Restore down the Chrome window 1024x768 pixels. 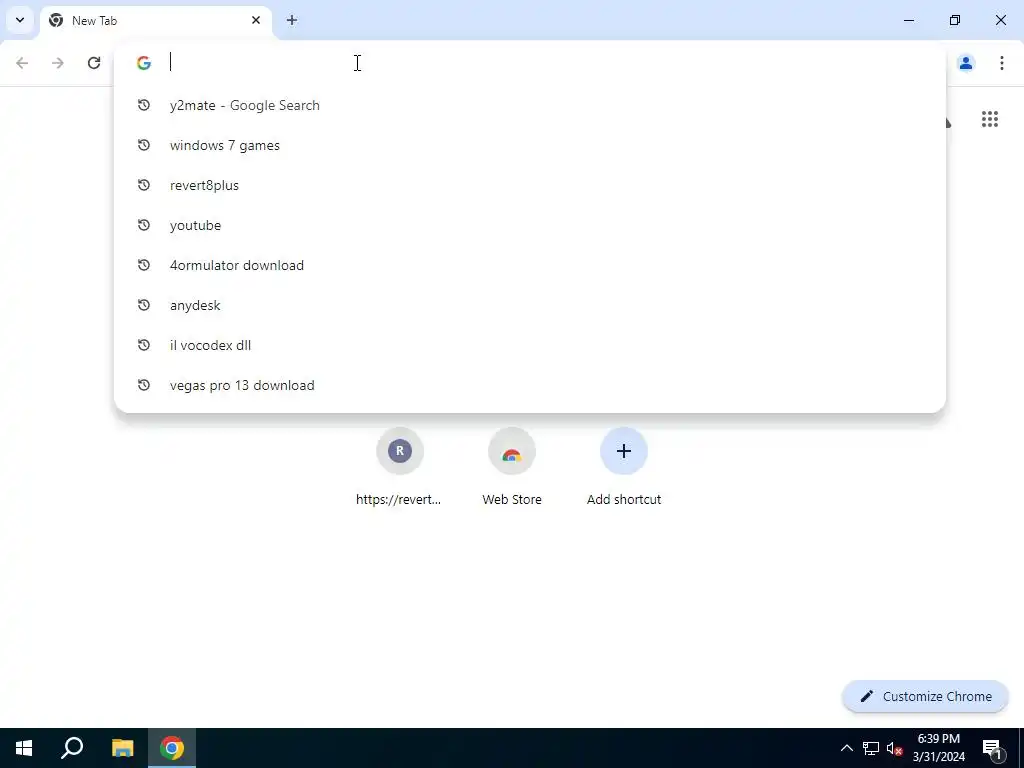click(955, 20)
